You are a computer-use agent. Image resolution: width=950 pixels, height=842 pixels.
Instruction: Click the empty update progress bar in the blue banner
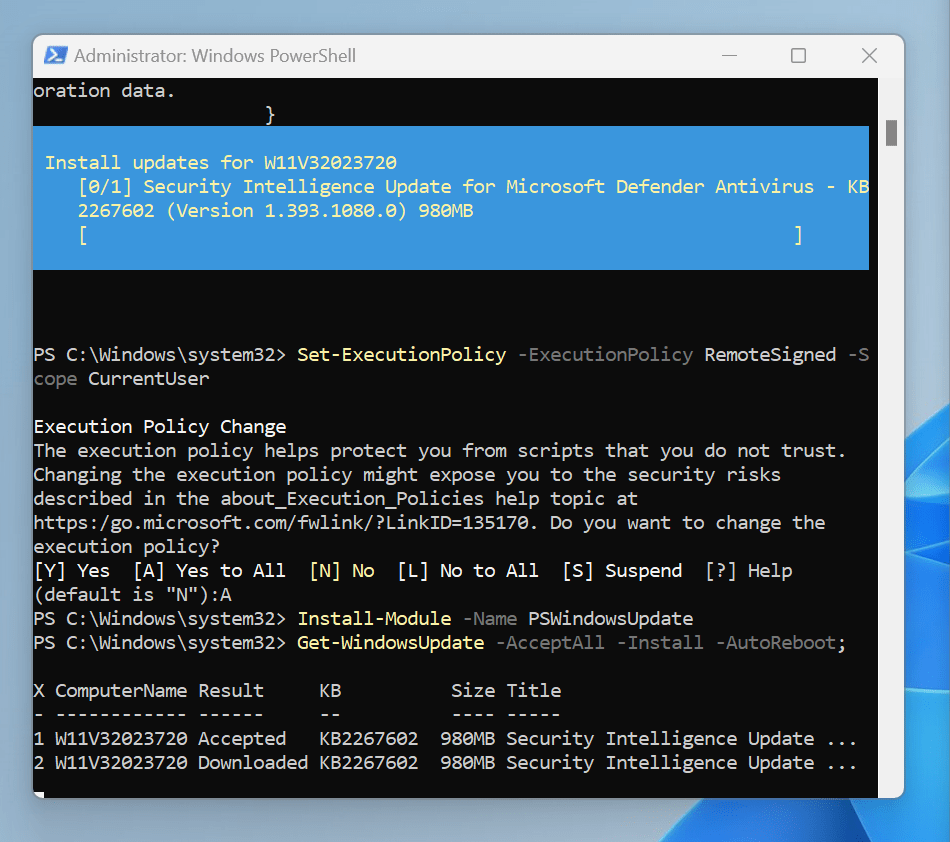440,235
